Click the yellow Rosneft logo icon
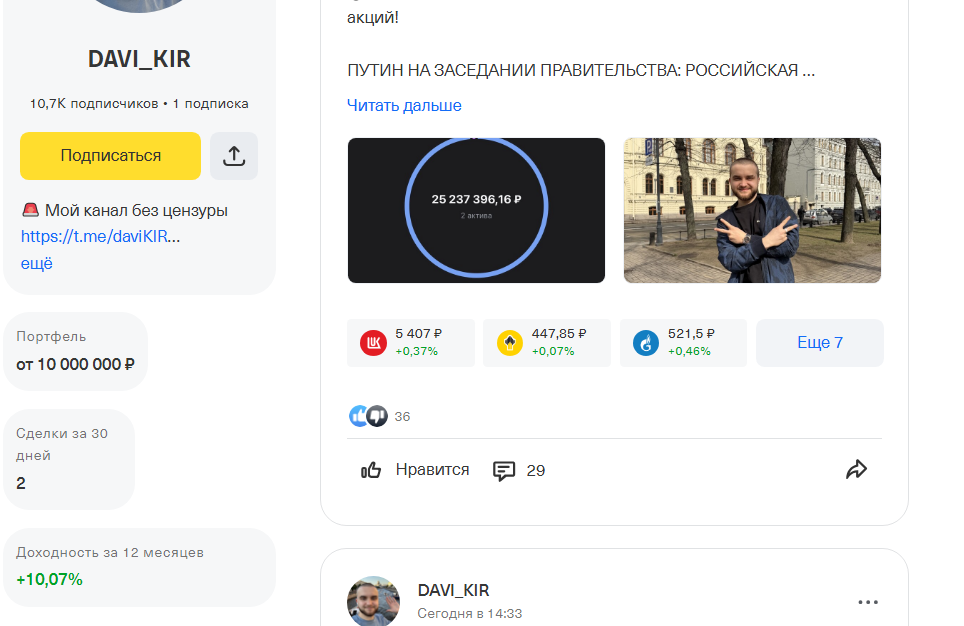 pyautogui.click(x=510, y=343)
